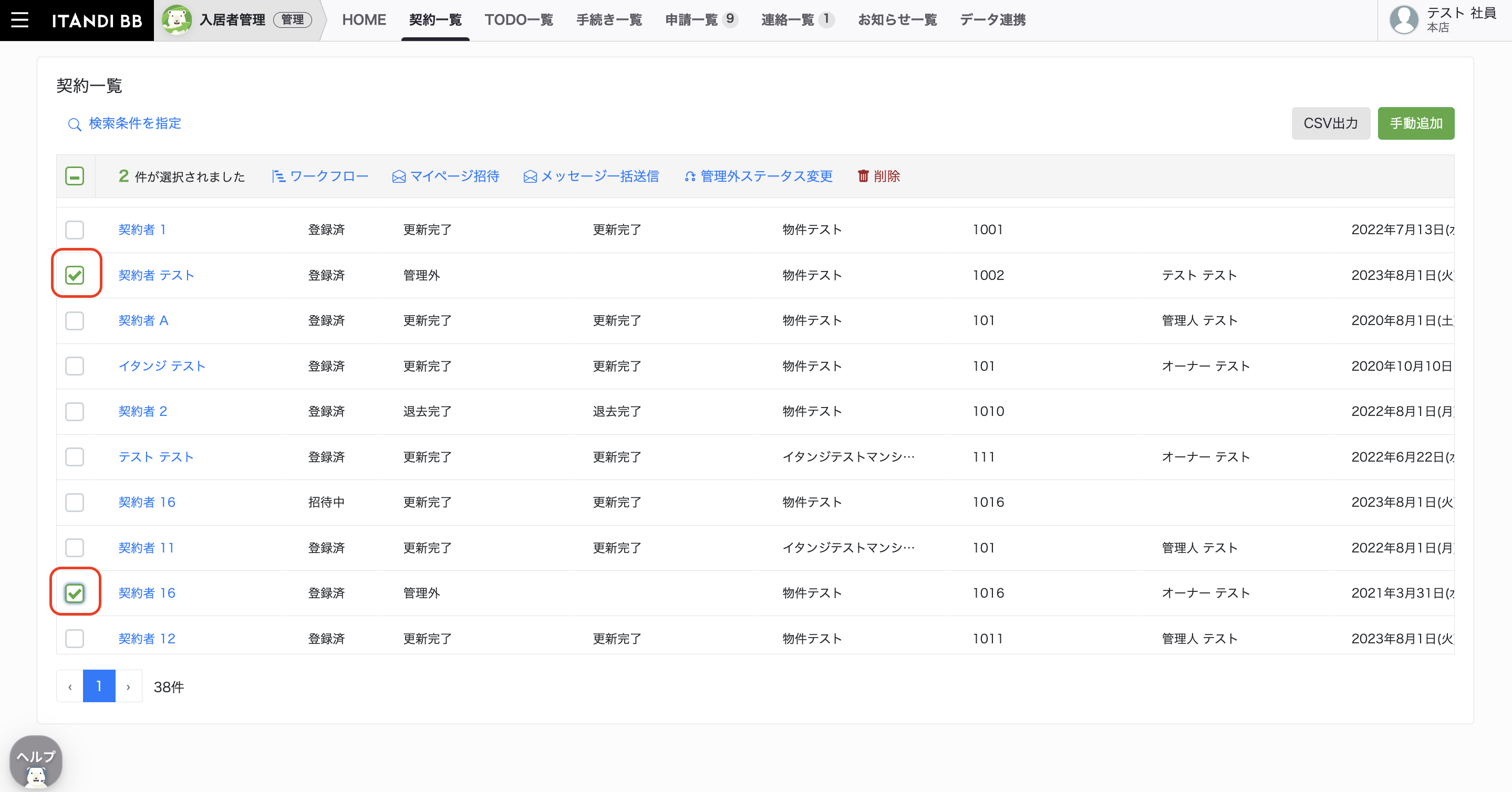Click 管理外ステータス変更 action

pos(758,176)
